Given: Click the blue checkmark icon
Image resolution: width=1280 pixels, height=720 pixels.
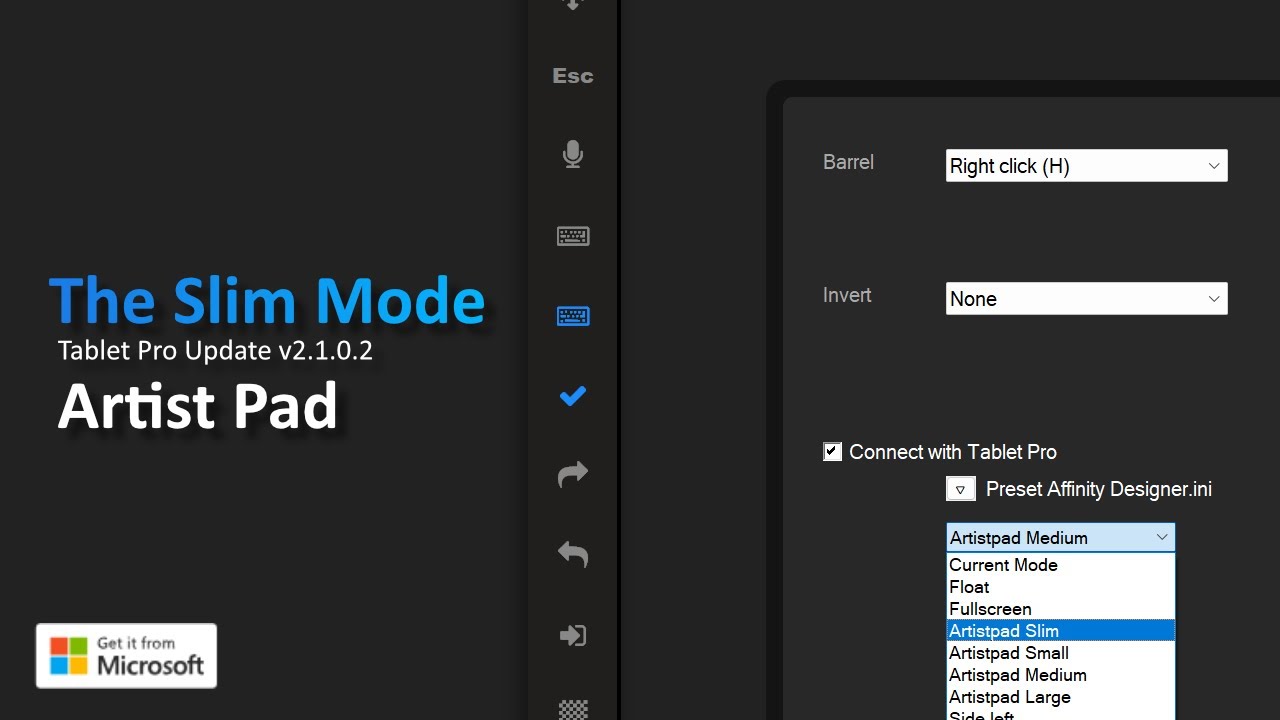Looking at the screenshot, I should click(x=573, y=396).
